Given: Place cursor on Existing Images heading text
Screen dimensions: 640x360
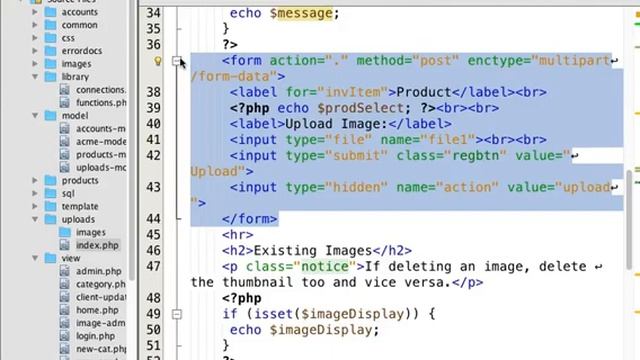Looking at the screenshot, I should click(313, 251).
